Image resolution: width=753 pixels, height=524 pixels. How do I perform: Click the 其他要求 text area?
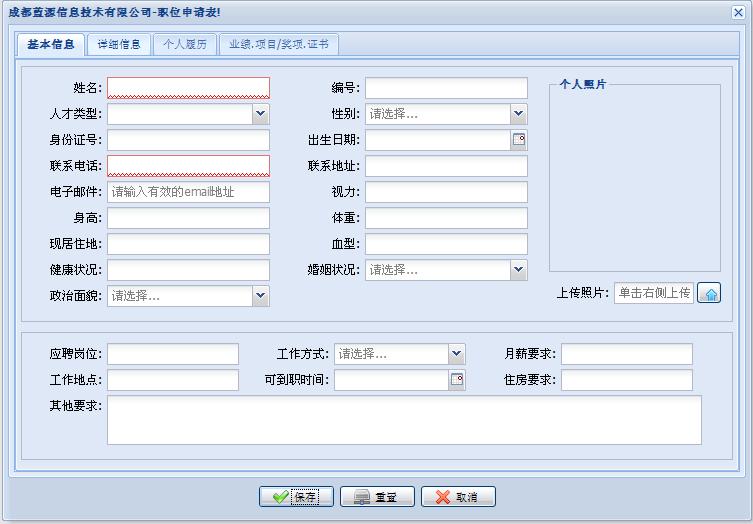pyautogui.click(x=404, y=420)
